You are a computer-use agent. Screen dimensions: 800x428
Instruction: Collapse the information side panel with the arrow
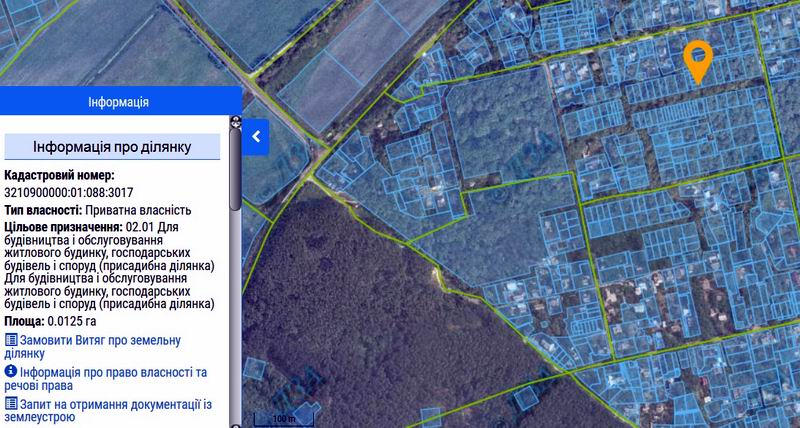click(x=256, y=136)
